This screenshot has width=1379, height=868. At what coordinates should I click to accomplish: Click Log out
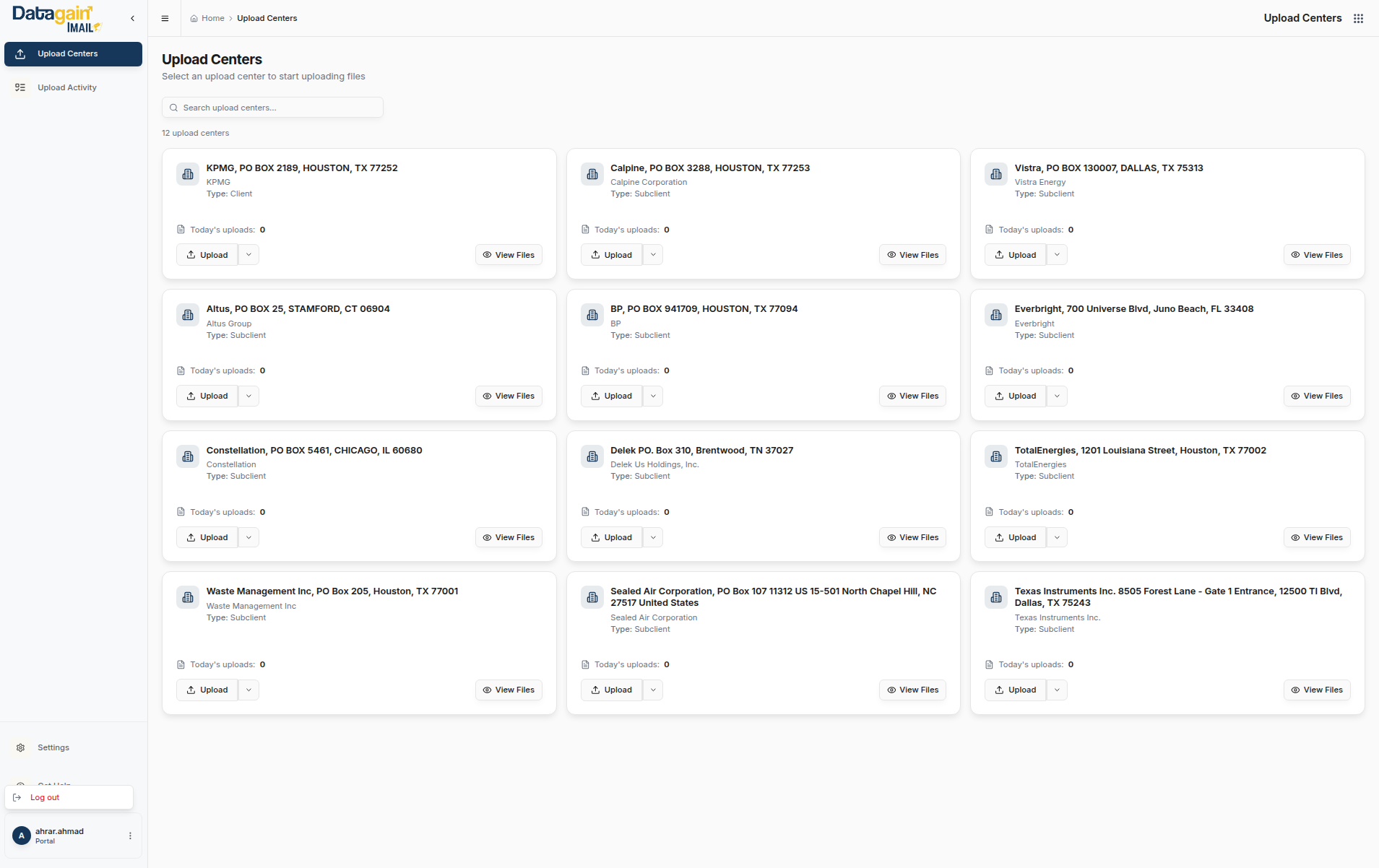pos(45,797)
